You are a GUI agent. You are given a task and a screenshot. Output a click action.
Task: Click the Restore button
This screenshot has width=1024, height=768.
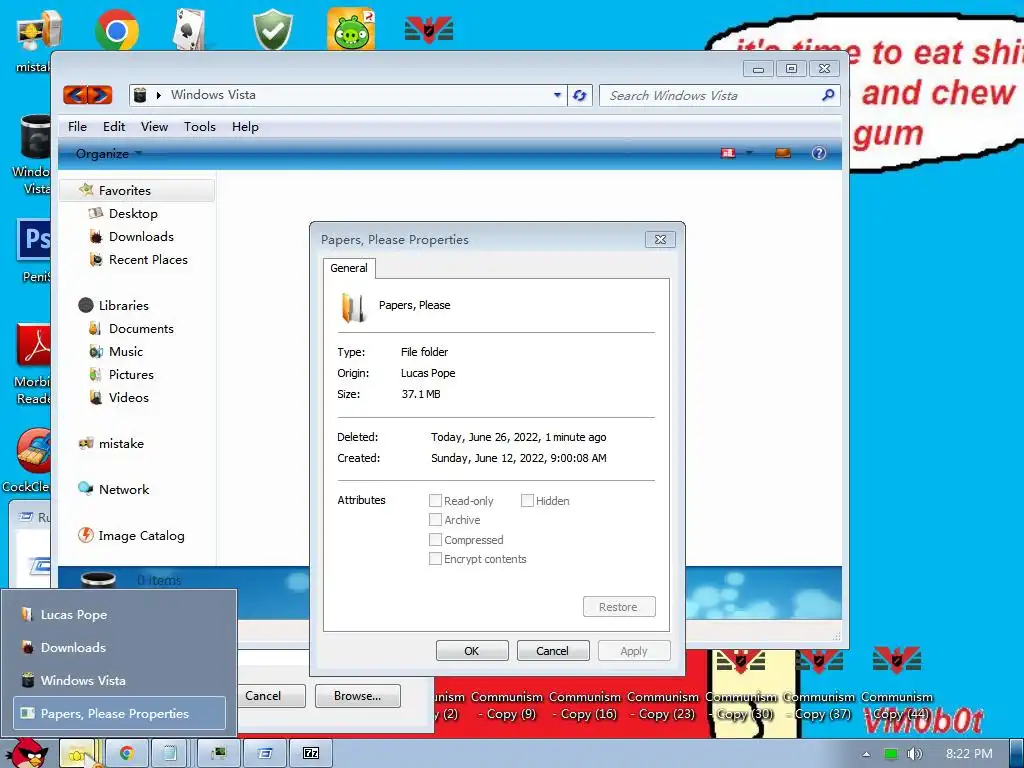[x=618, y=607]
